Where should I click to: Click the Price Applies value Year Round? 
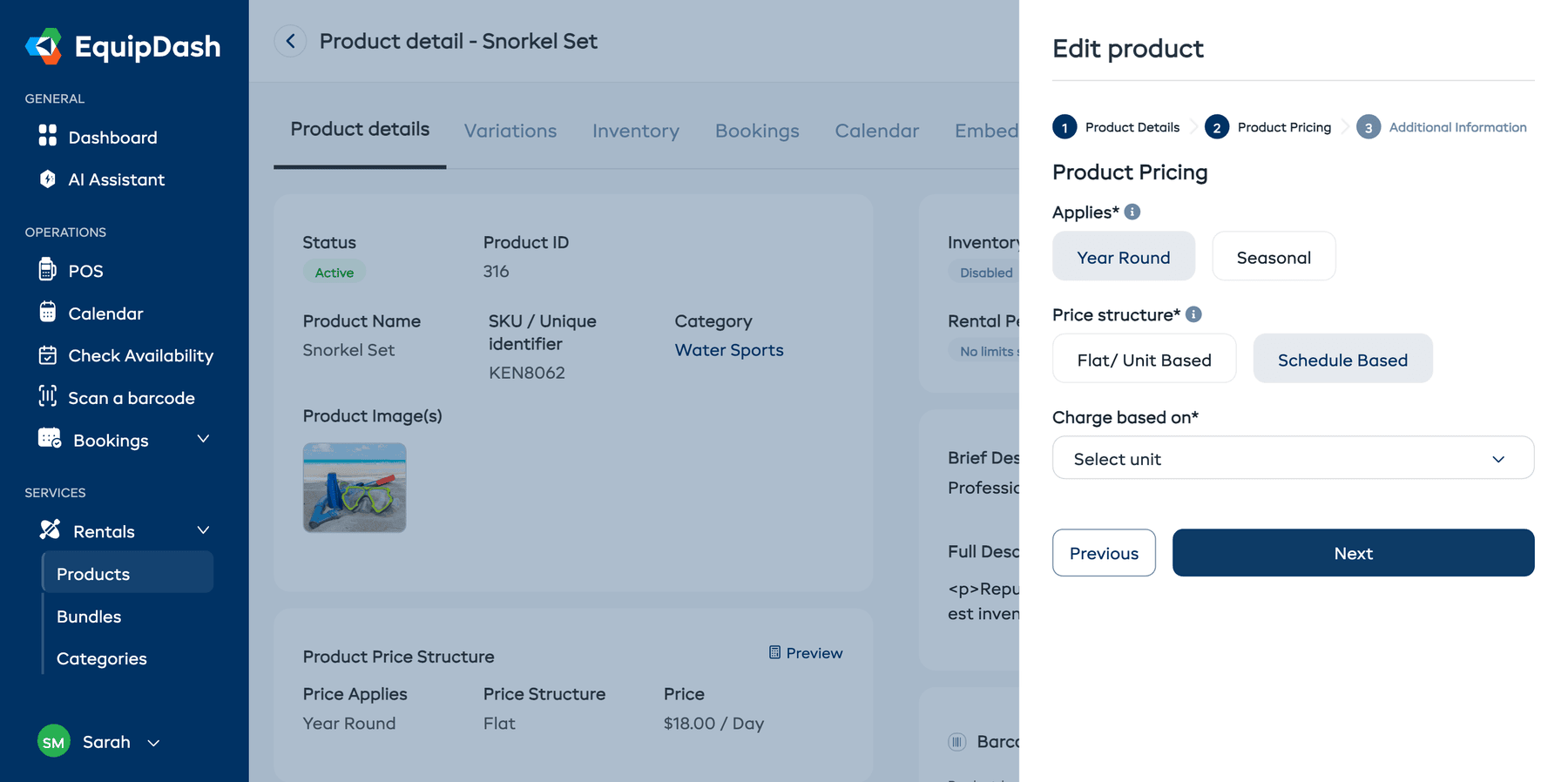pos(349,724)
